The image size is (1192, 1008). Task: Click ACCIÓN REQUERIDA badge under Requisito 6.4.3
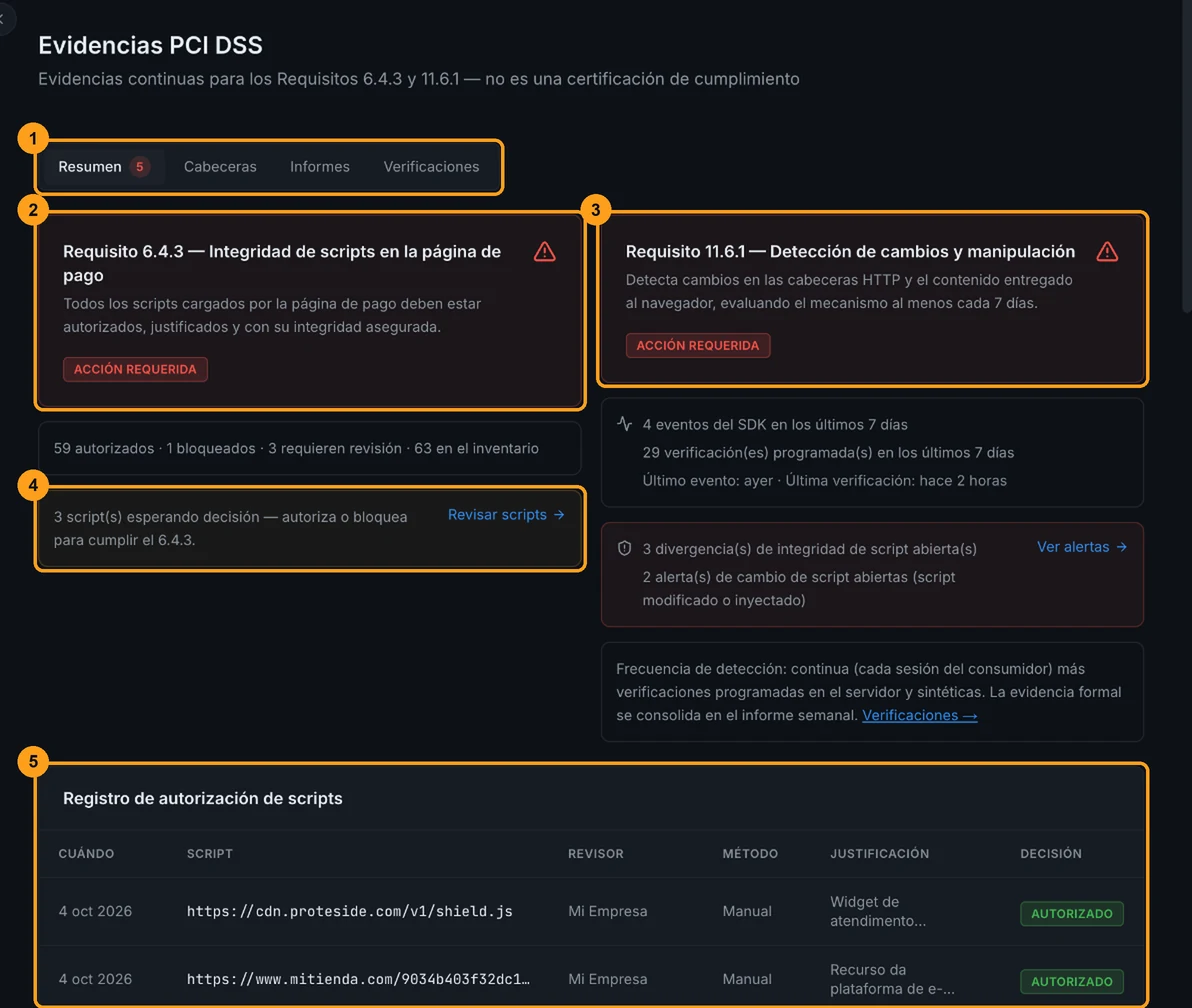[x=135, y=369]
